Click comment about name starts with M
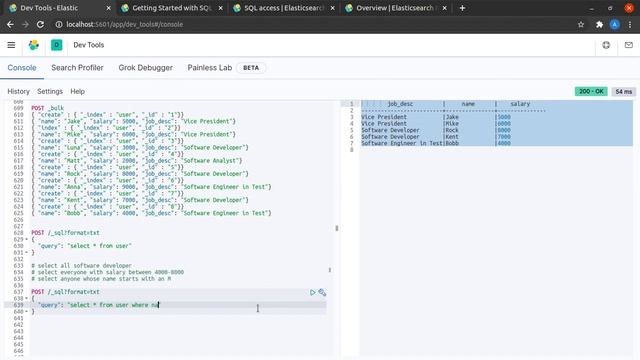The width and height of the screenshot is (640, 360). 101,279
